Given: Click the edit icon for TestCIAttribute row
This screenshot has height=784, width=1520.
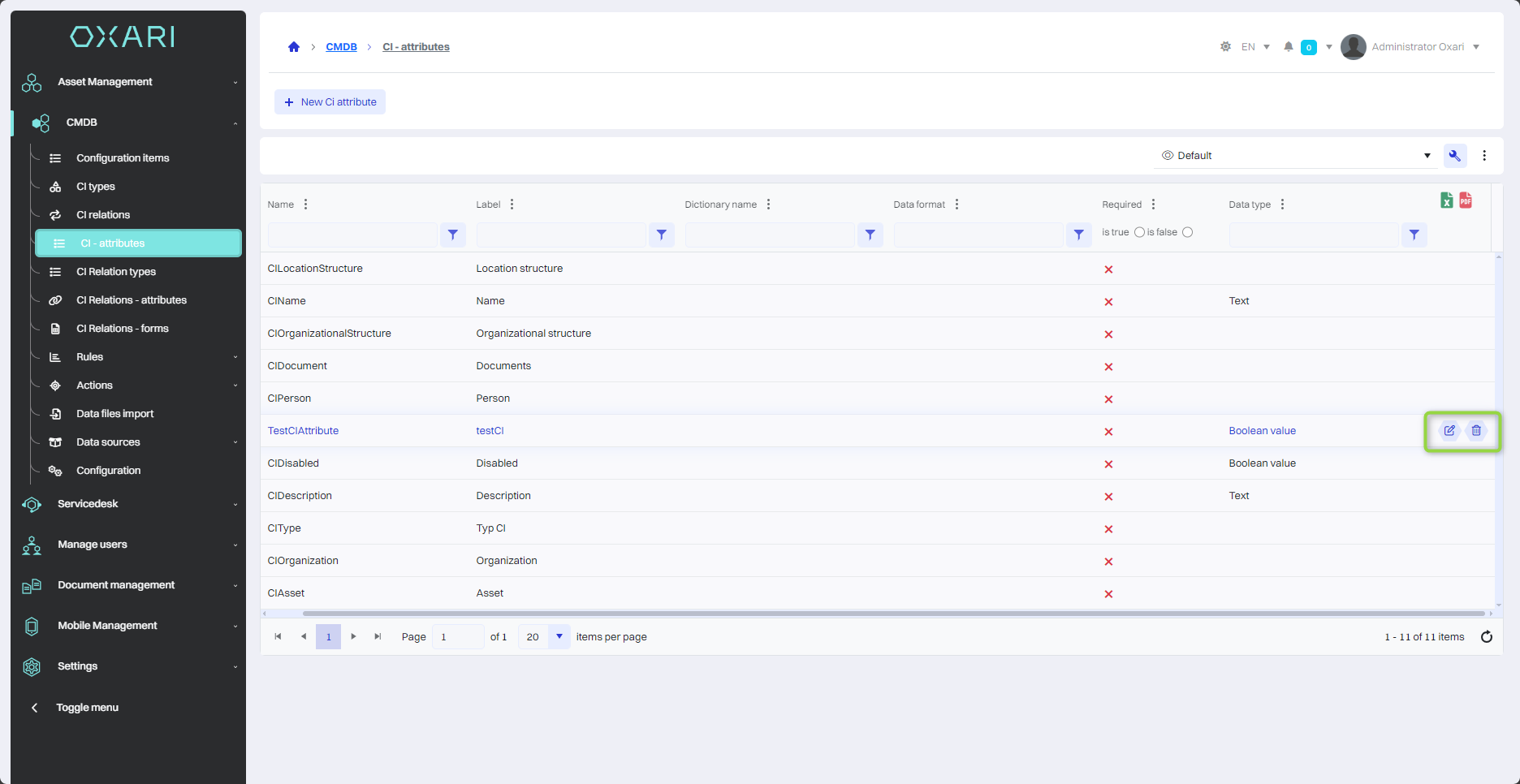Looking at the screenshot, I should click(x=1449, y=431).
